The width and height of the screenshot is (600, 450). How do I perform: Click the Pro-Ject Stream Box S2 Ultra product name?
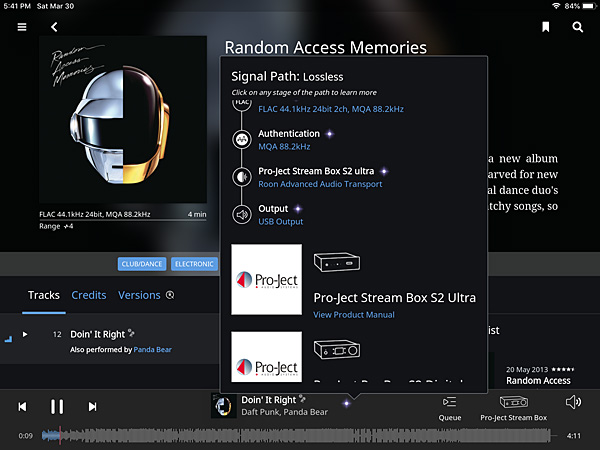[x=395, y=298]
